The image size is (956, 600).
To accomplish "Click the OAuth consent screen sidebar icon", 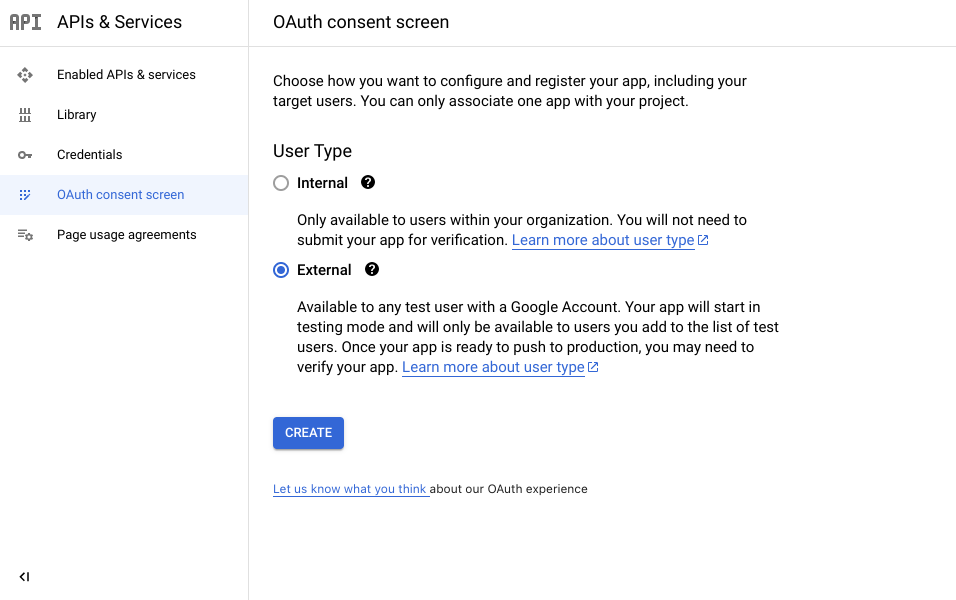I will point(25,195).
